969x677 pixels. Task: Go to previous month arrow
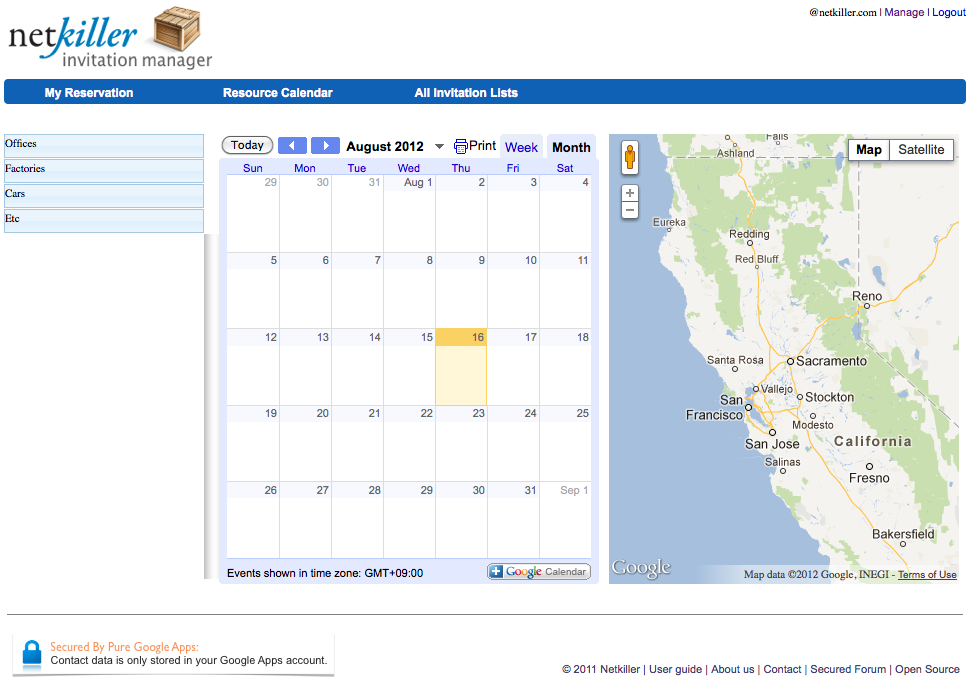(x=292, y=145)
